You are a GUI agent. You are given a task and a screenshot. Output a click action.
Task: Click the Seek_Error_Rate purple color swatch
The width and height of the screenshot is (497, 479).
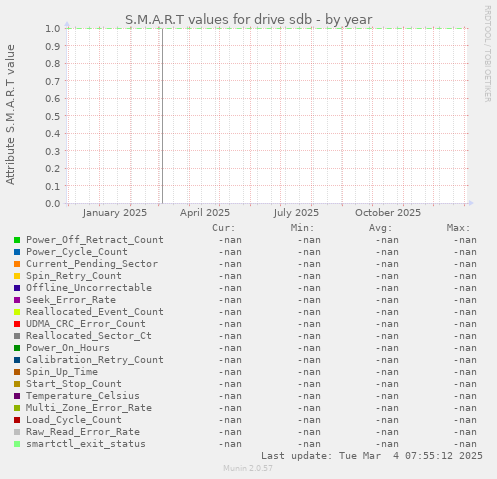pos(17,300)
